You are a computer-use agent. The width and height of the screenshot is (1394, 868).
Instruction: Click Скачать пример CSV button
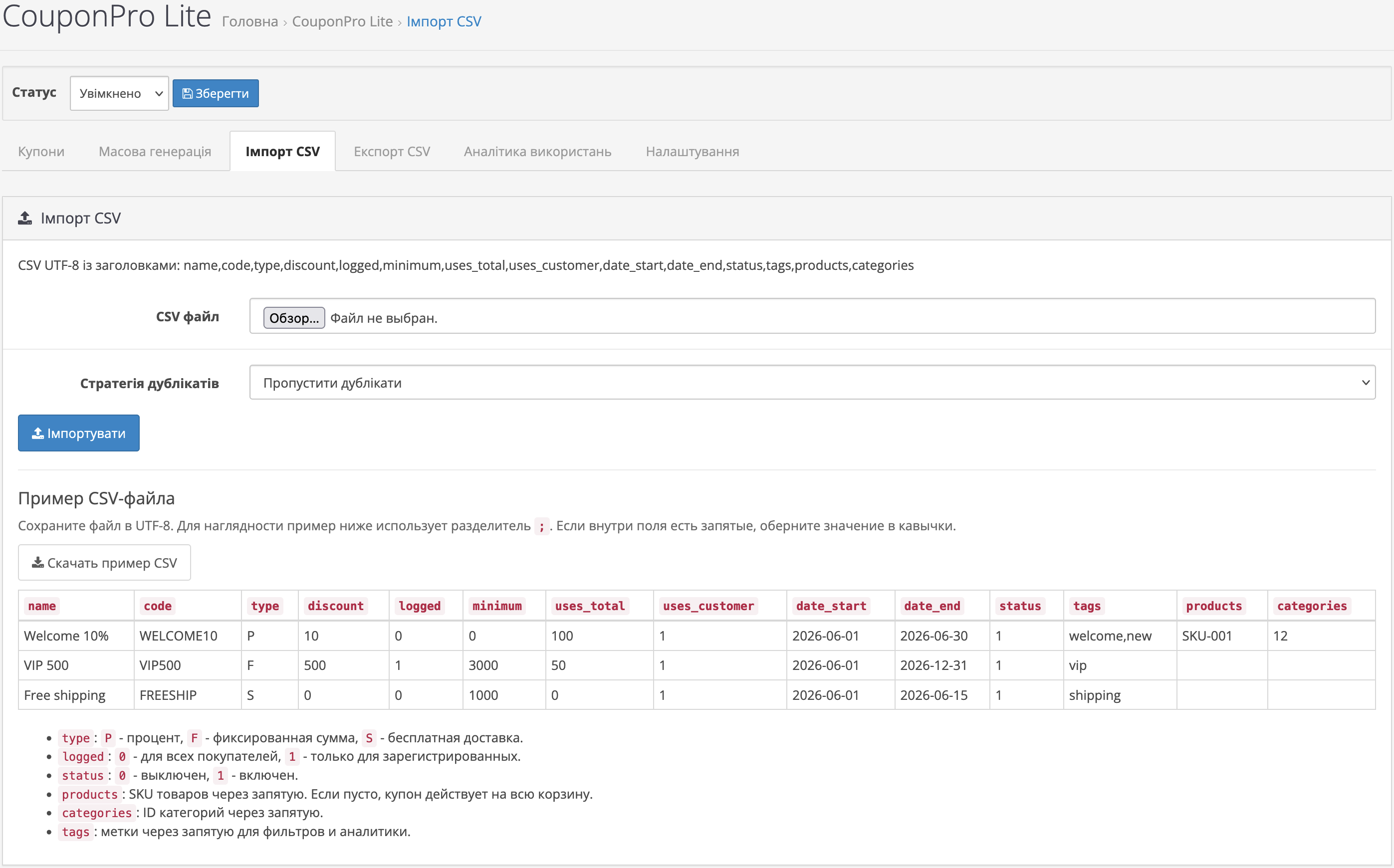coord(104,563)
